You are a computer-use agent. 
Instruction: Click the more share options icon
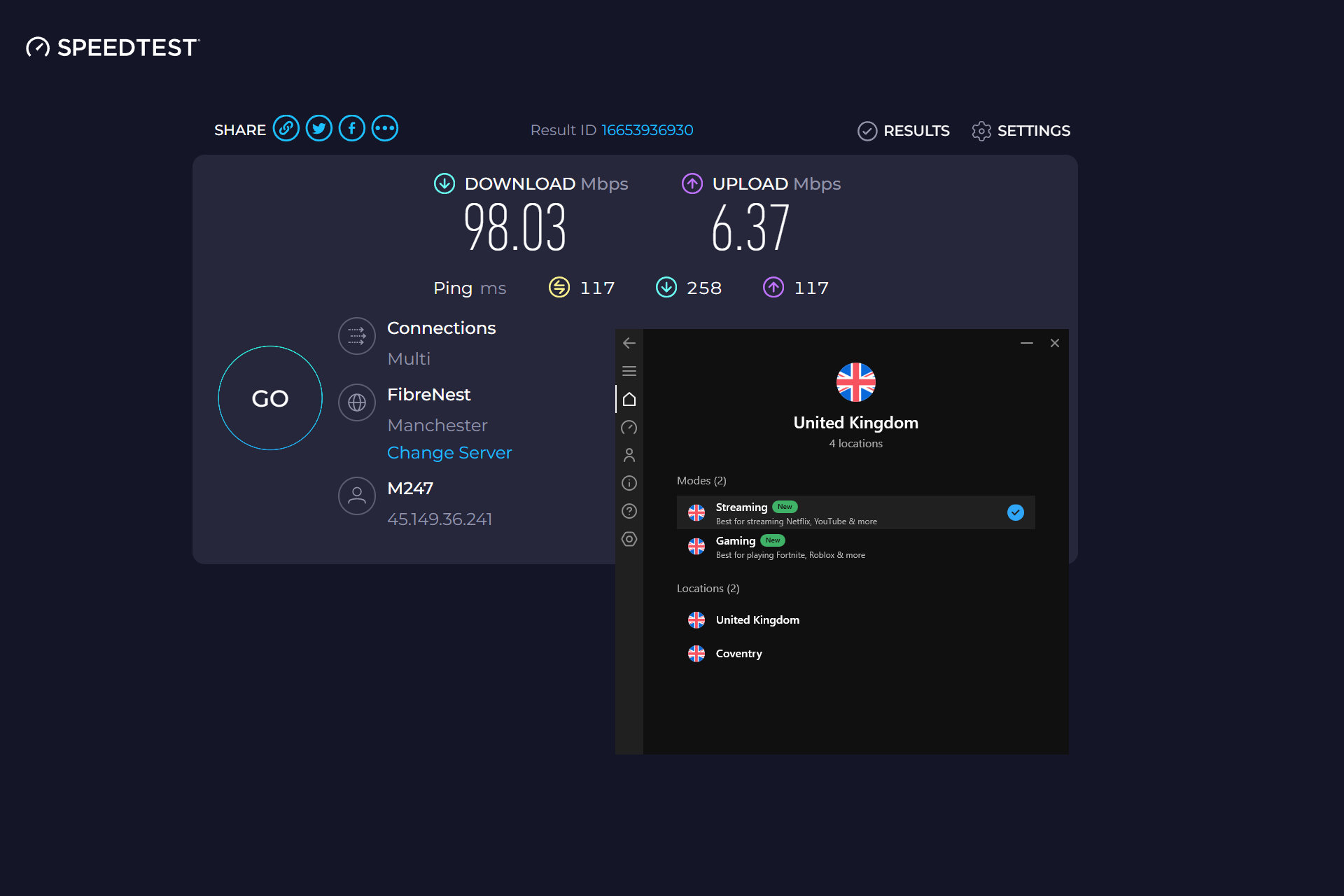point(385,129)
